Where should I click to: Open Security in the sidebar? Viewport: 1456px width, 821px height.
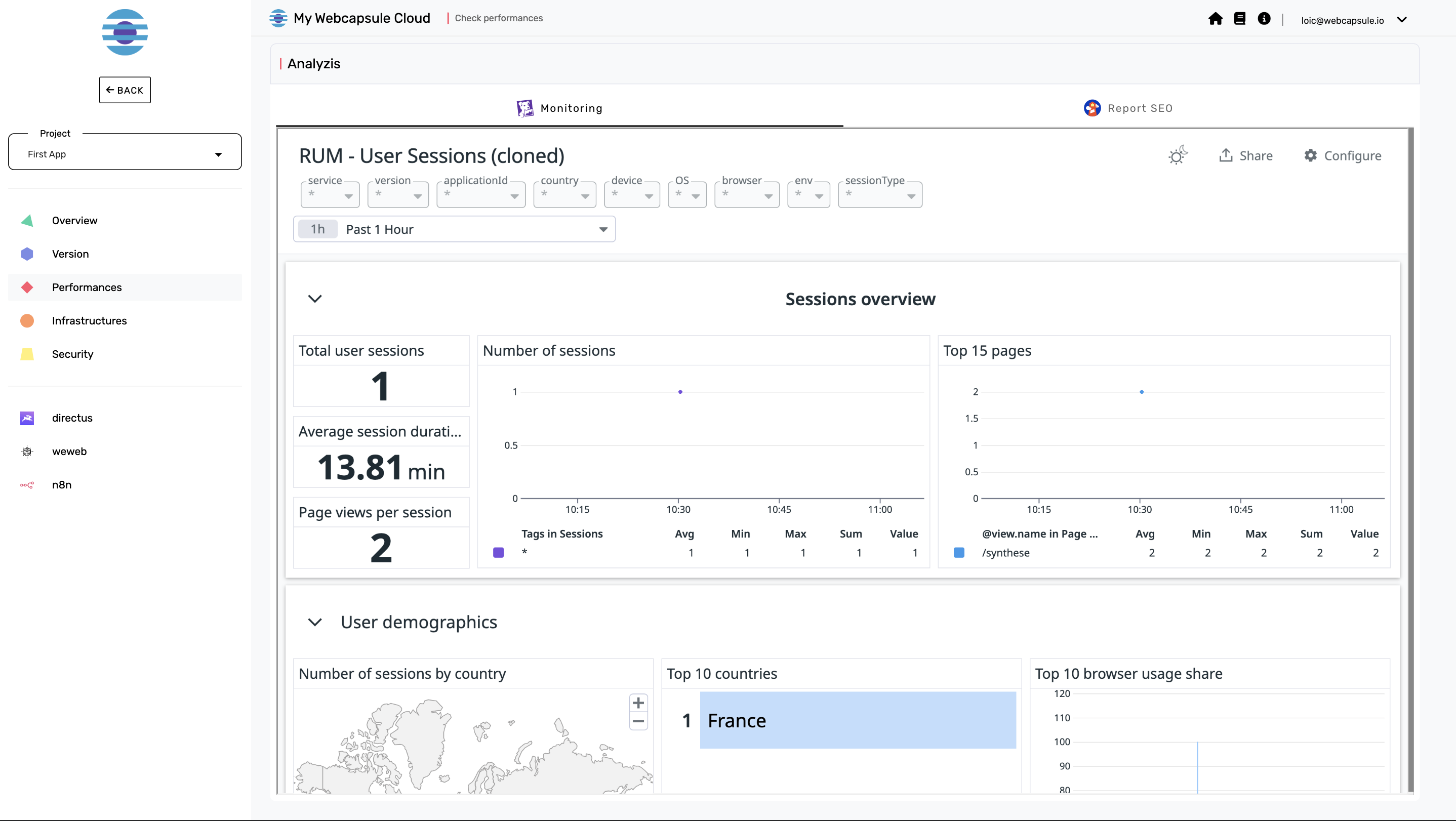point(125,354)
